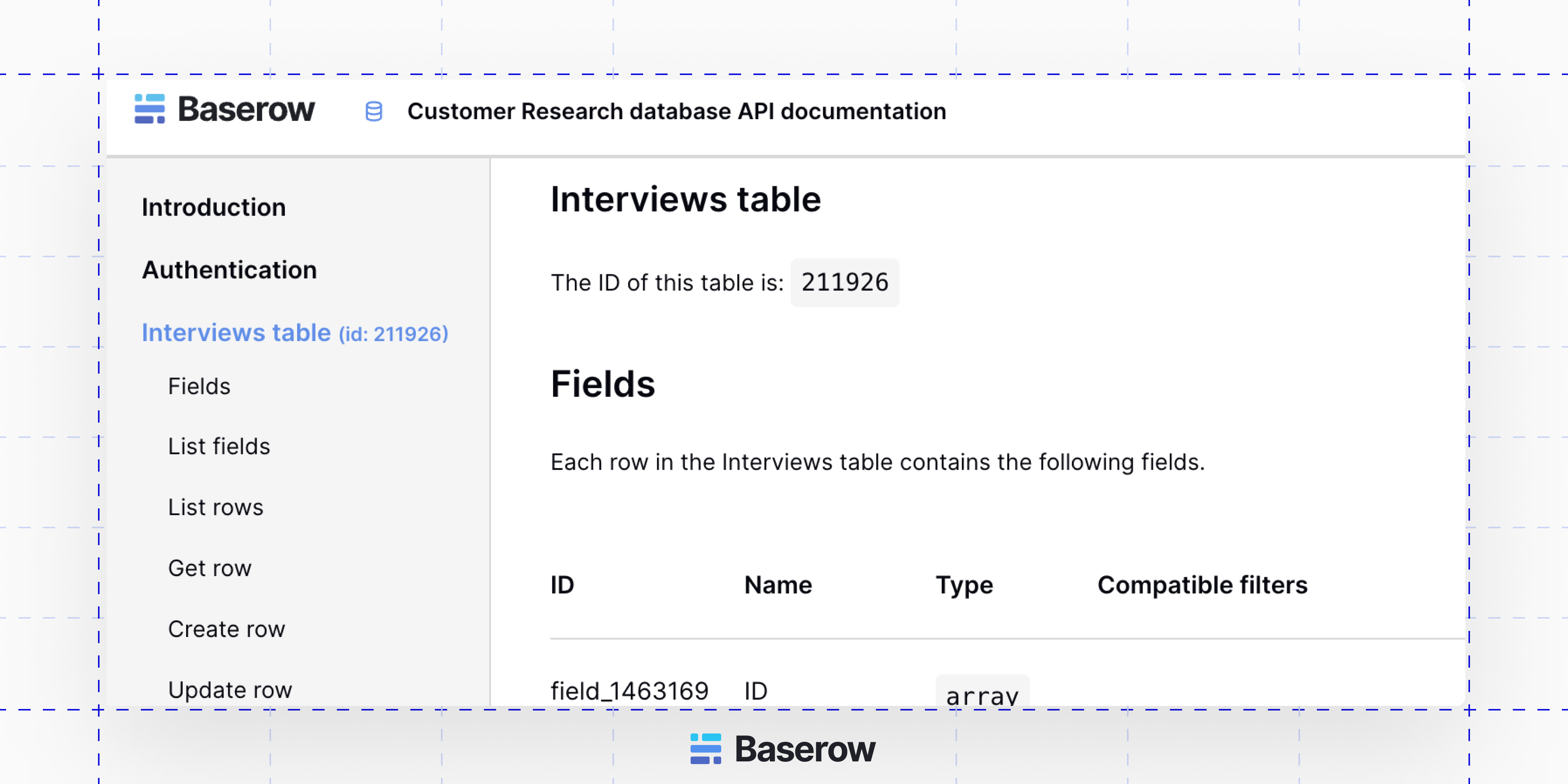
Task: Expand the Fields entry under Interviews table
Action: 199,386
